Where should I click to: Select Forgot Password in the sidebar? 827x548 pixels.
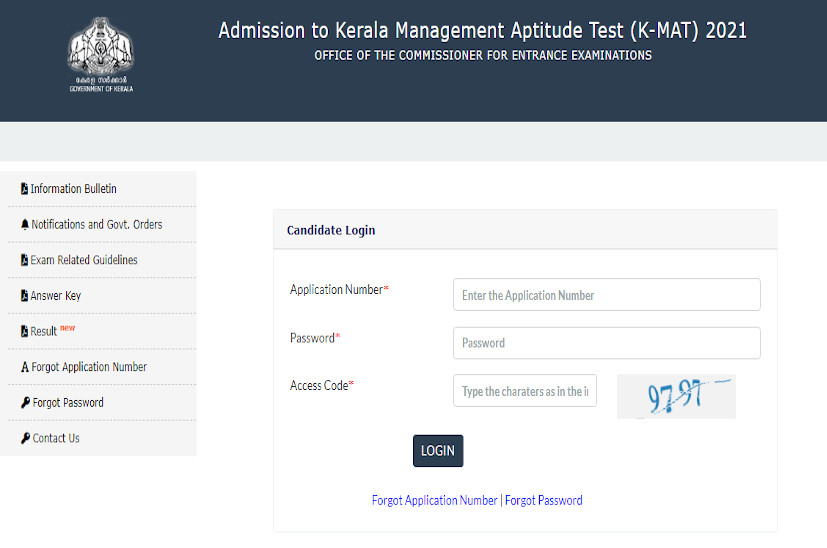[x=68, y=402]
